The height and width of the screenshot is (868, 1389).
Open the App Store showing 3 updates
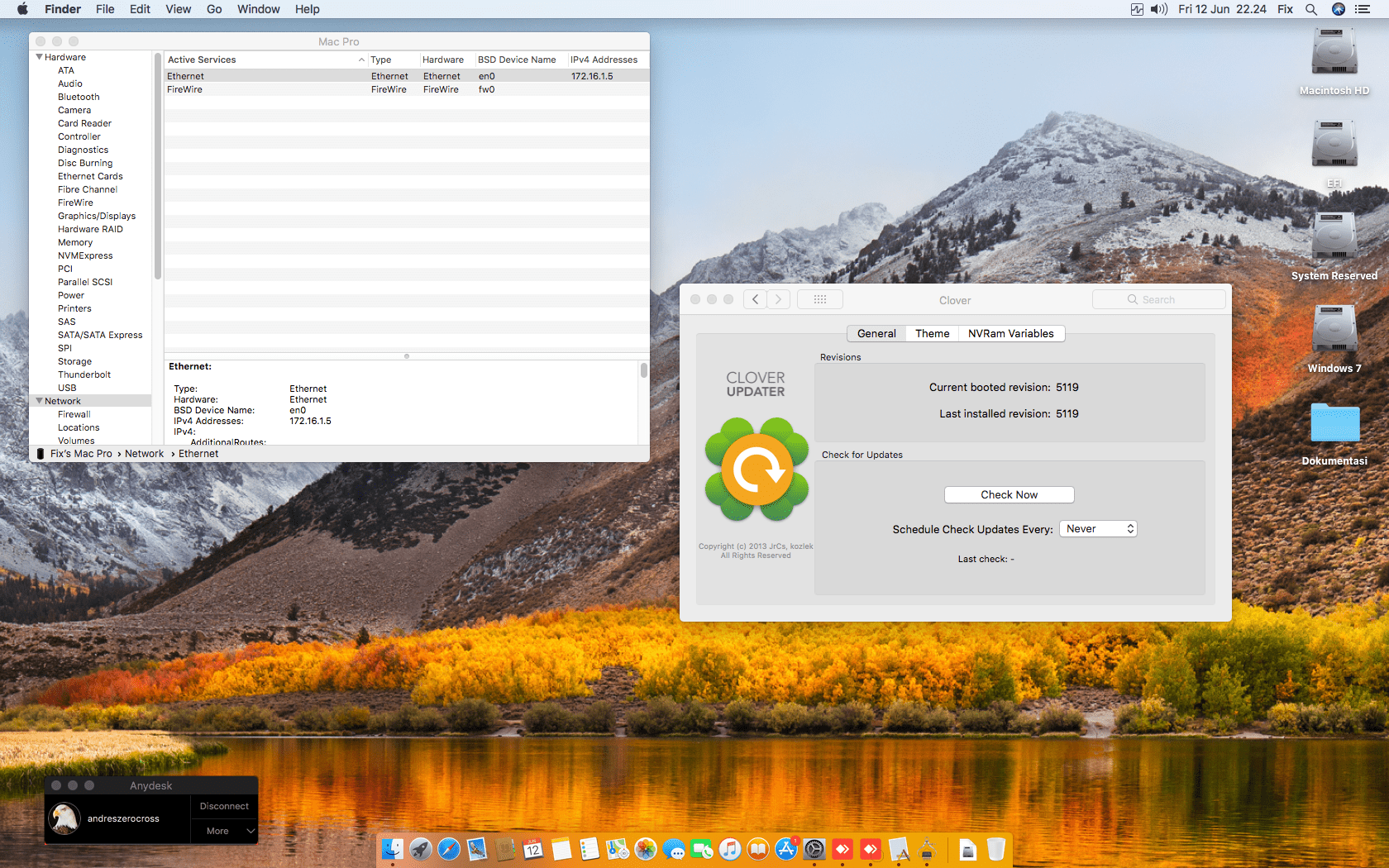[x=785, y=849]
